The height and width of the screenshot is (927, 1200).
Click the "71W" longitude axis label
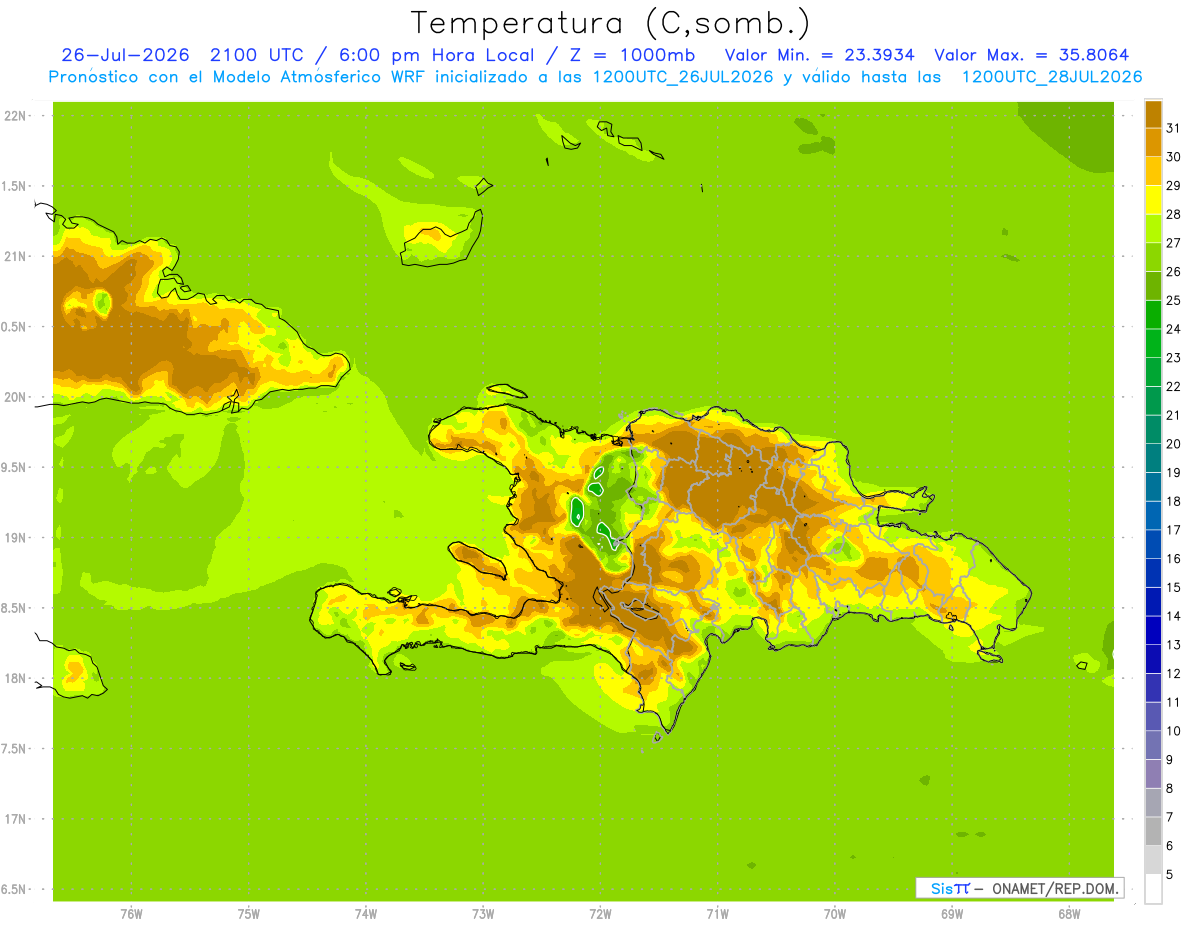pyautogui.click(x=717, y=914)
